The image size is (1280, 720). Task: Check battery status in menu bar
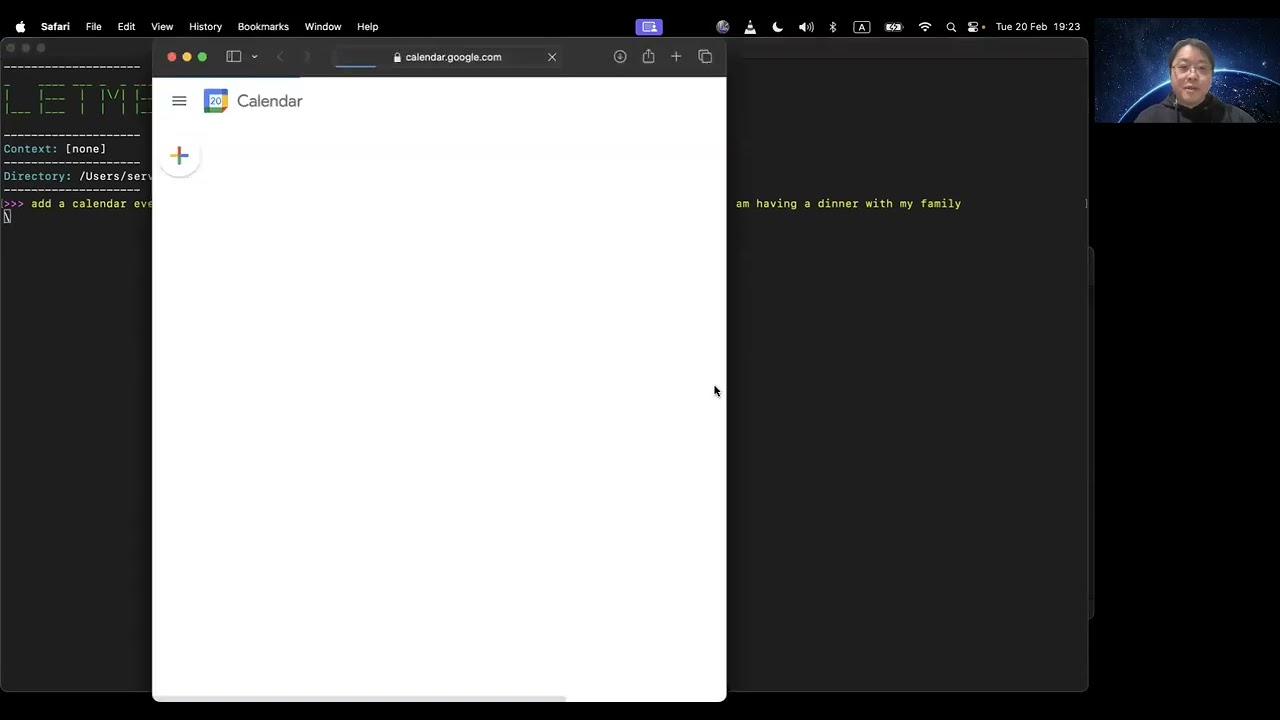coord(894,27)
